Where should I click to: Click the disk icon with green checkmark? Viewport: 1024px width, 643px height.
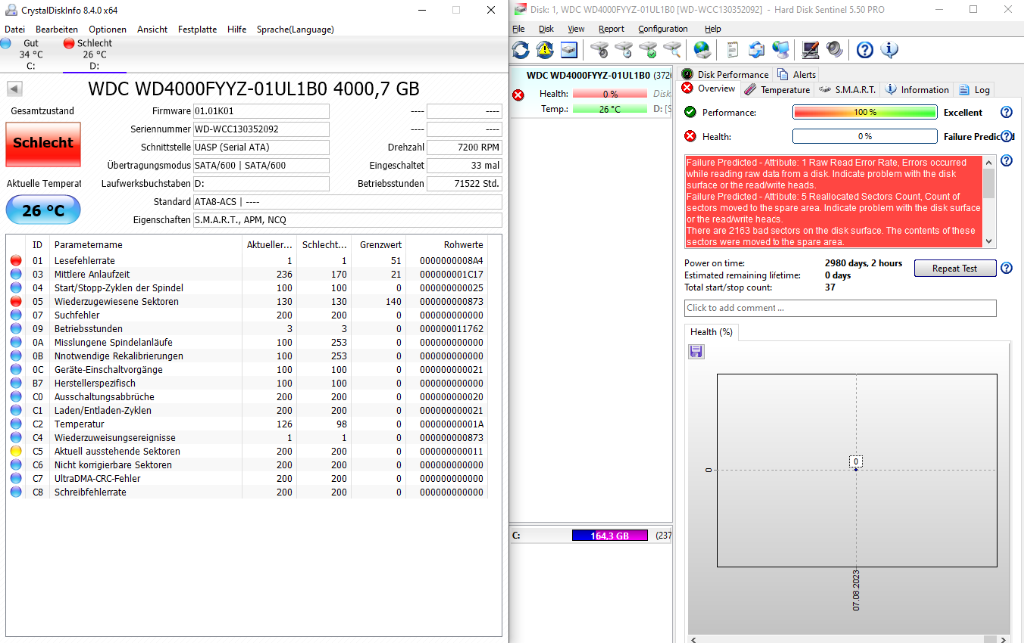coord(648,50)
